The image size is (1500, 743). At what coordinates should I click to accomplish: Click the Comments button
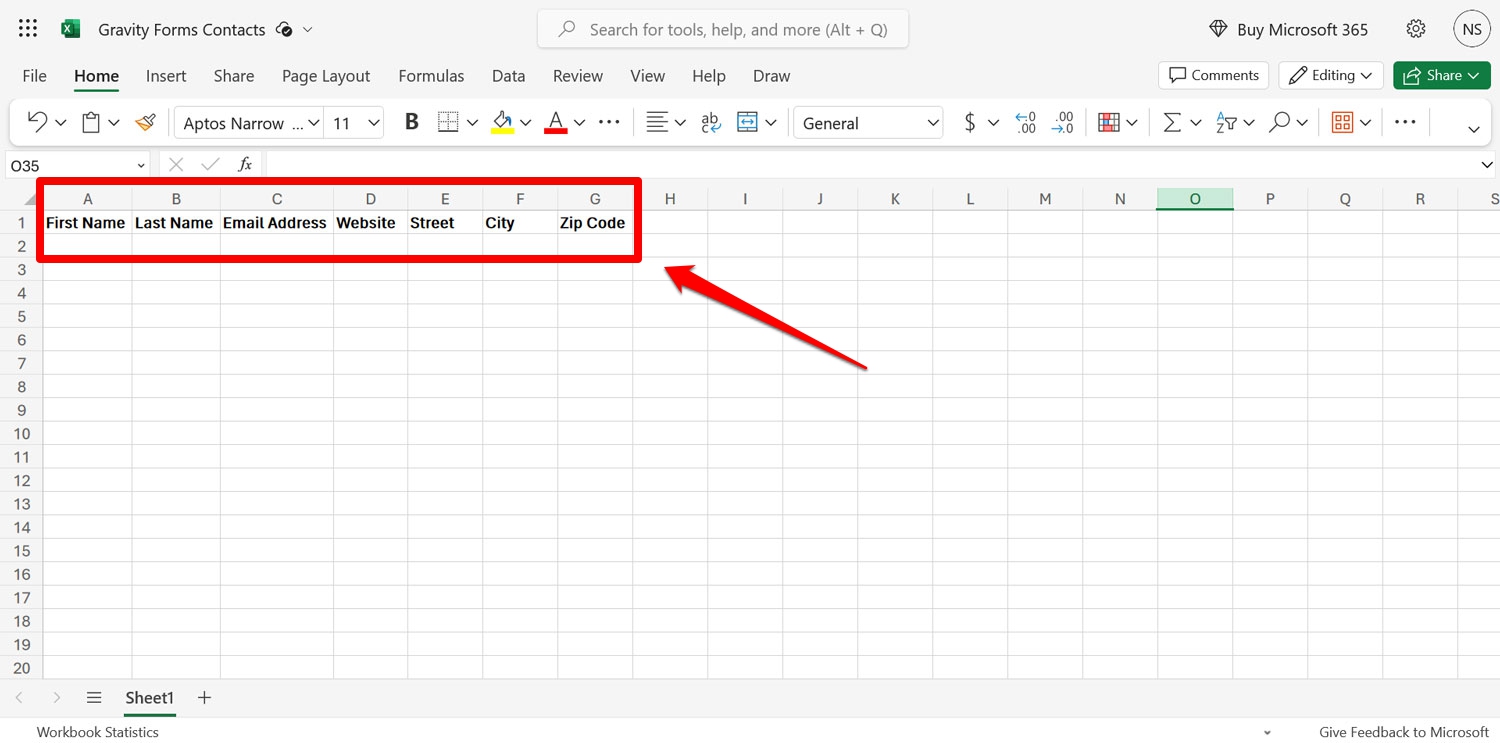coord(1214,75)
